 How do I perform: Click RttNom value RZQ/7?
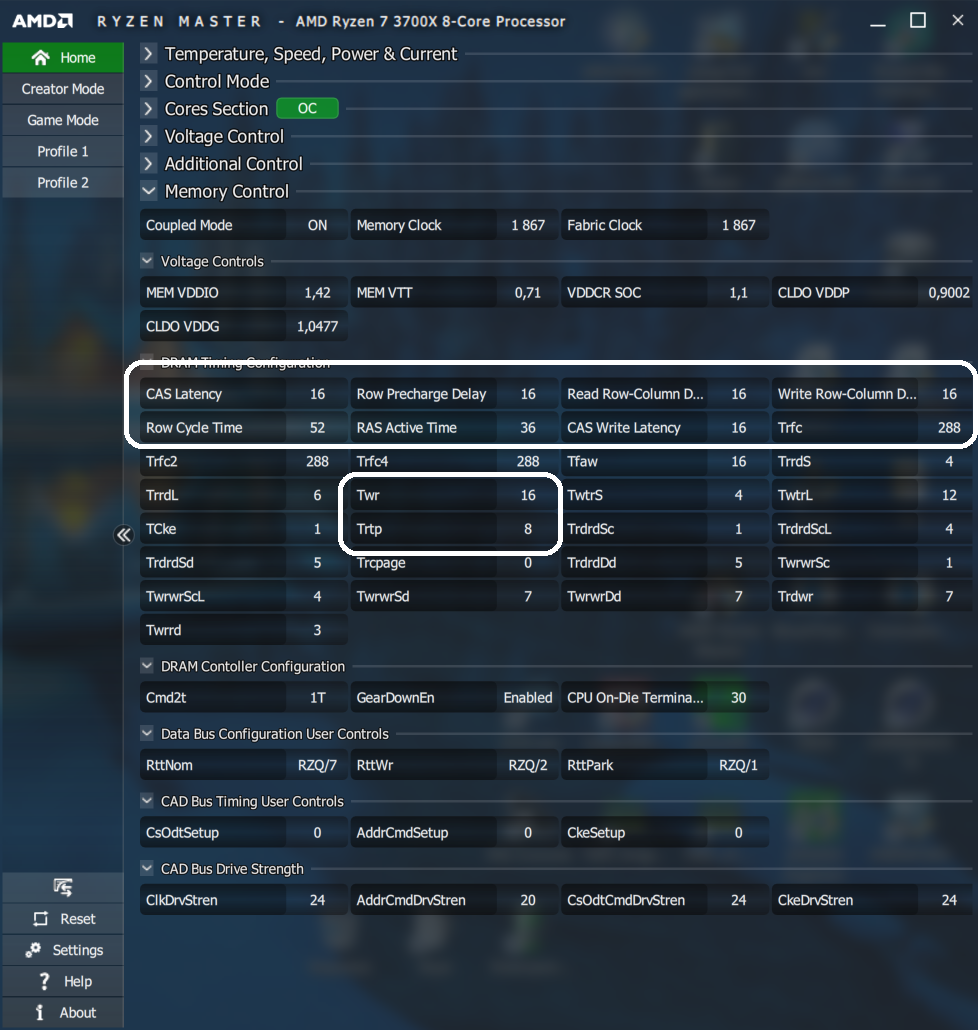[x=317, y=765]
